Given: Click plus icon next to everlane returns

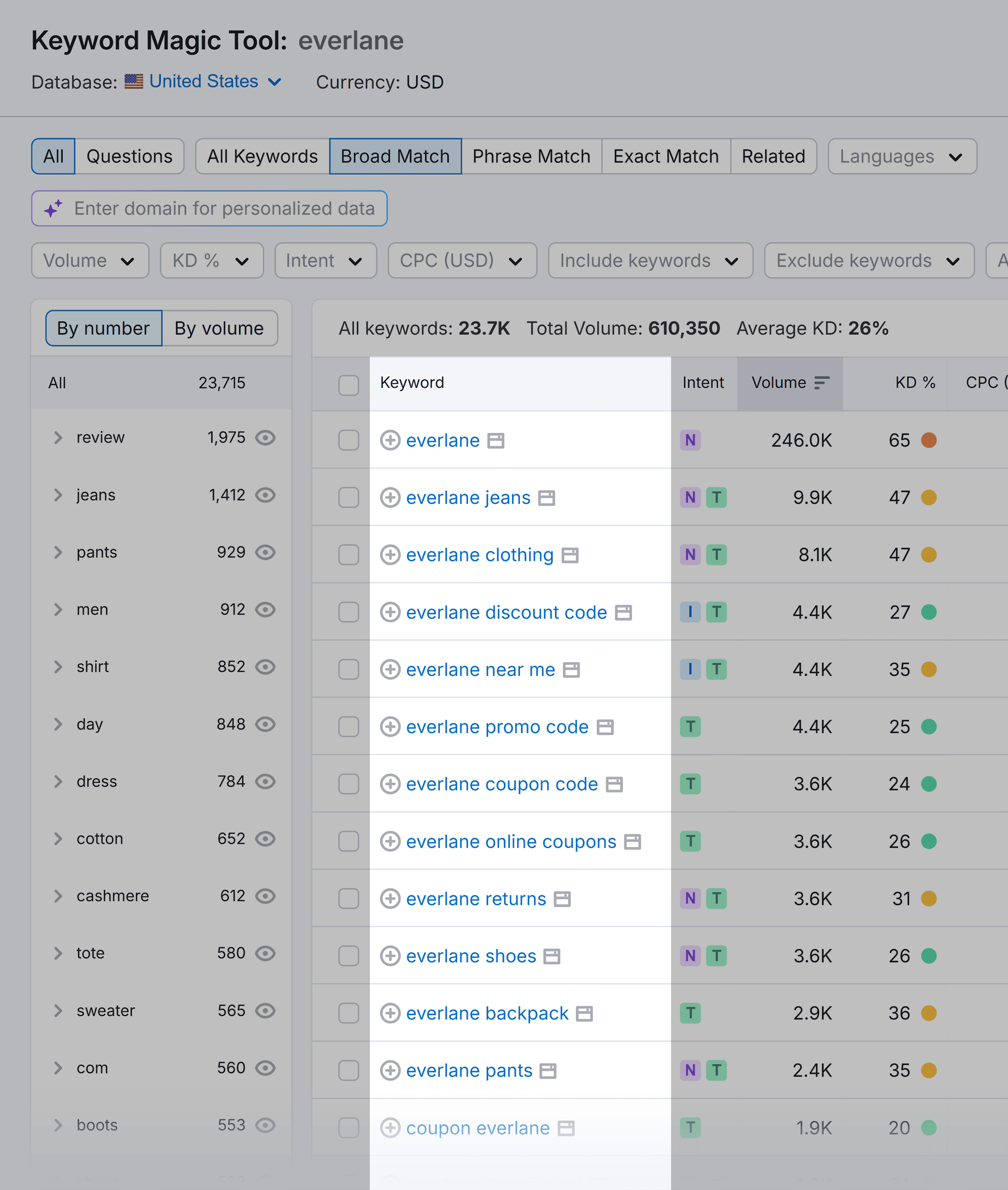Looking at the screenshot, I should [x=390, y=898].
